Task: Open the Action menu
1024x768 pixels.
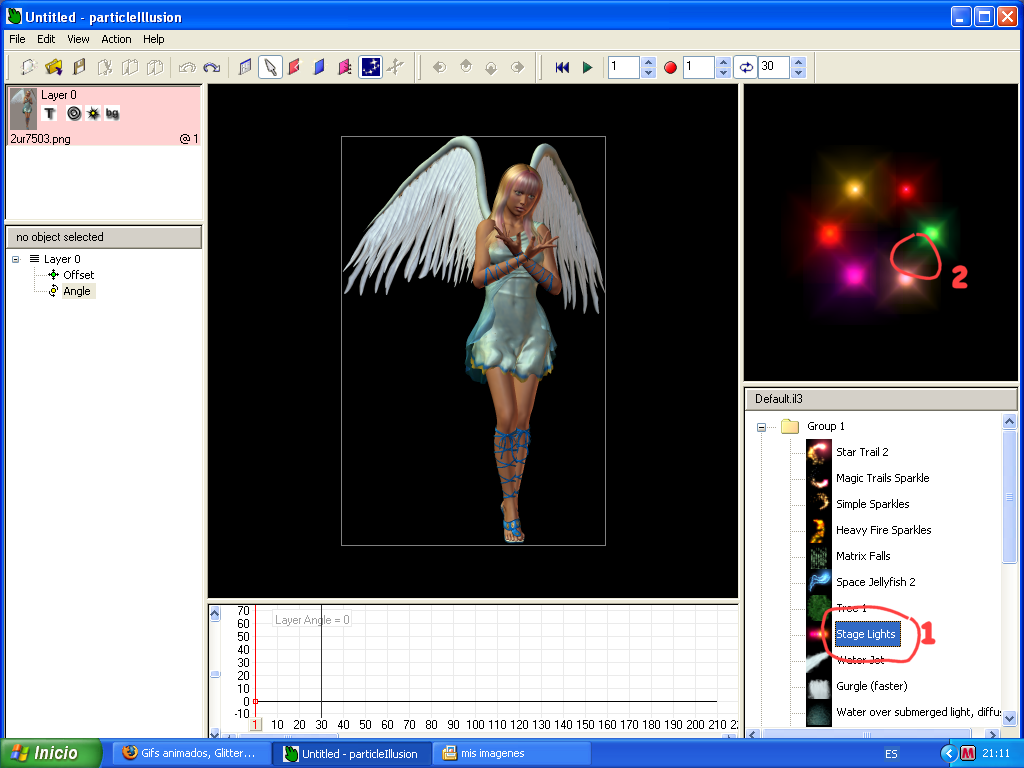Action: tap(116, 39)
